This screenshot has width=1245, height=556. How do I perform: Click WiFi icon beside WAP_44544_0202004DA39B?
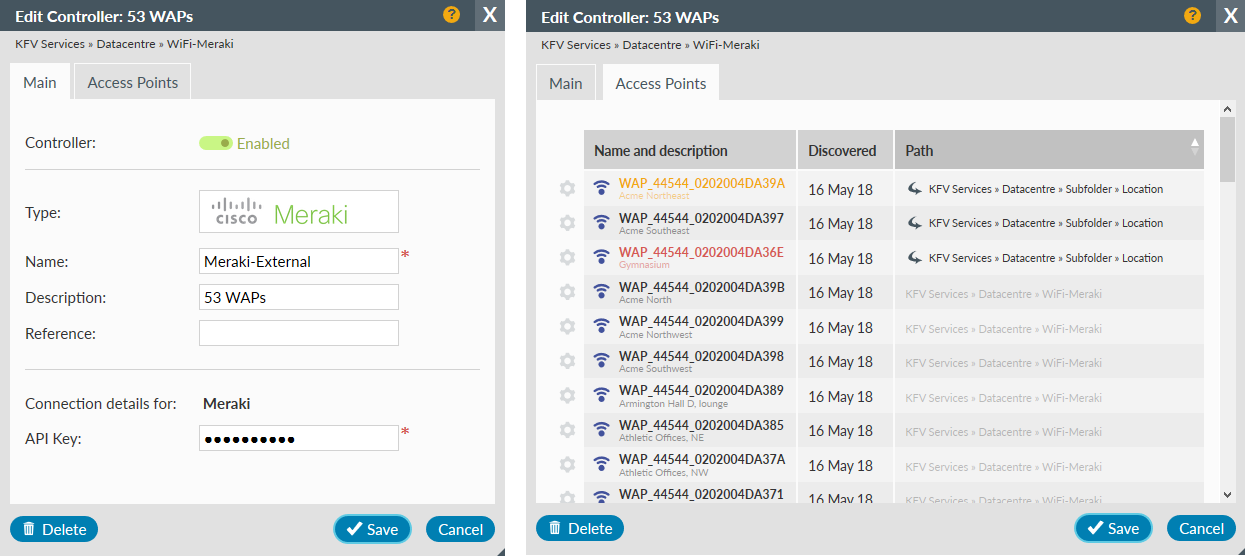pyautogui.click(x=601, y=292)
